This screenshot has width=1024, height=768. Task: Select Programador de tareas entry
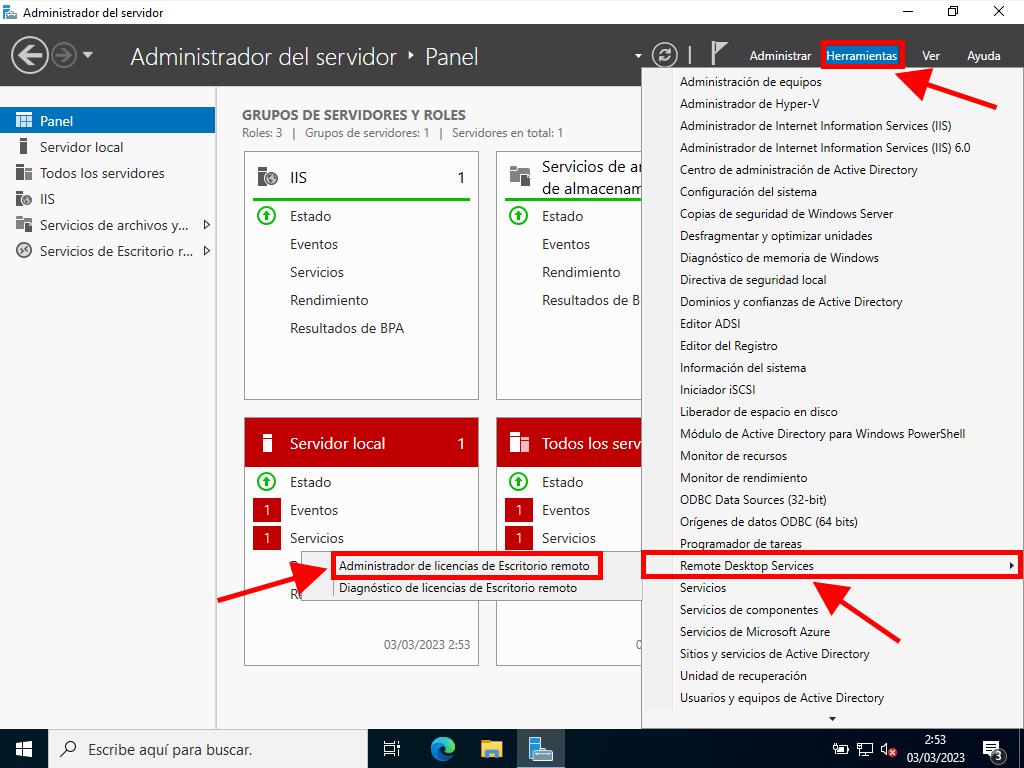tap(740, 544)
